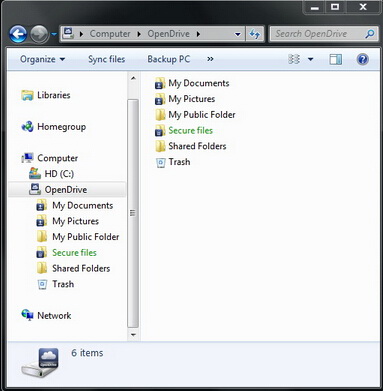Select green Secure files in the file list
383x391 pixels.
(190, 130)
